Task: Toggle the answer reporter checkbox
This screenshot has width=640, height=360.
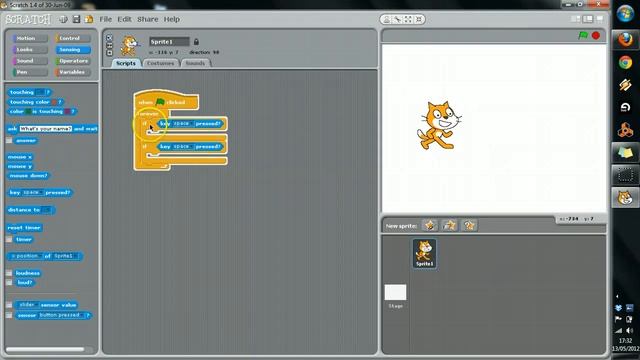Action: 9,140
